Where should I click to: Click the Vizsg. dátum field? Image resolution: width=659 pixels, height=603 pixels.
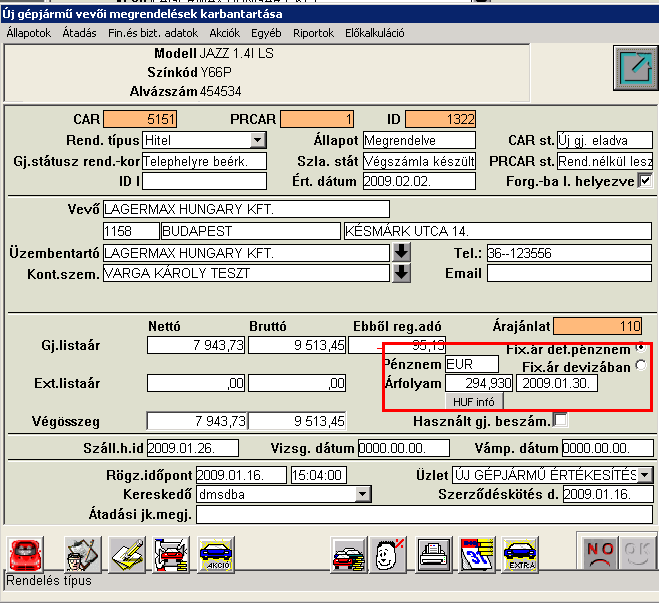point(404,448)
